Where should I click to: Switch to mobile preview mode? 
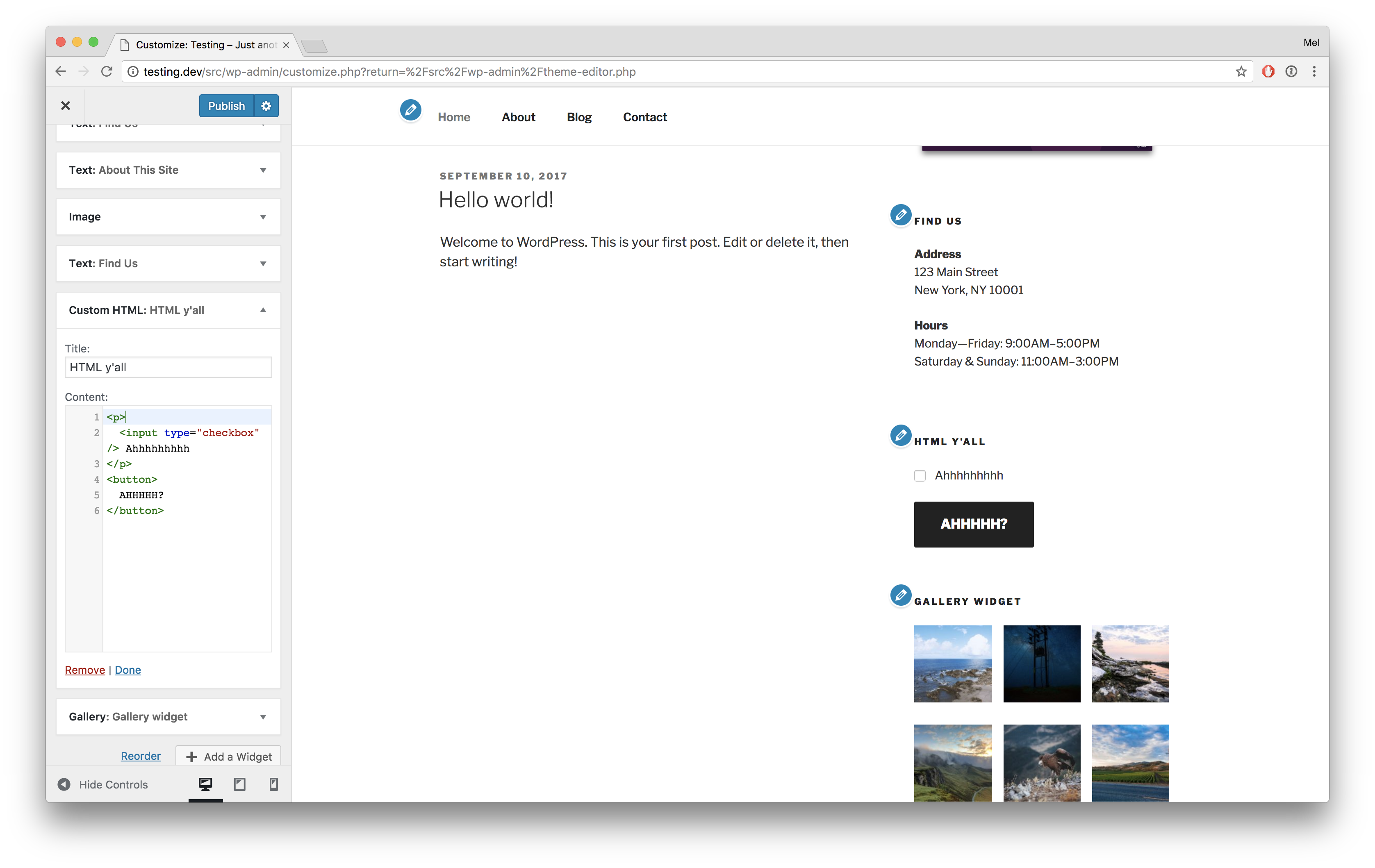(x=273, y=784)
